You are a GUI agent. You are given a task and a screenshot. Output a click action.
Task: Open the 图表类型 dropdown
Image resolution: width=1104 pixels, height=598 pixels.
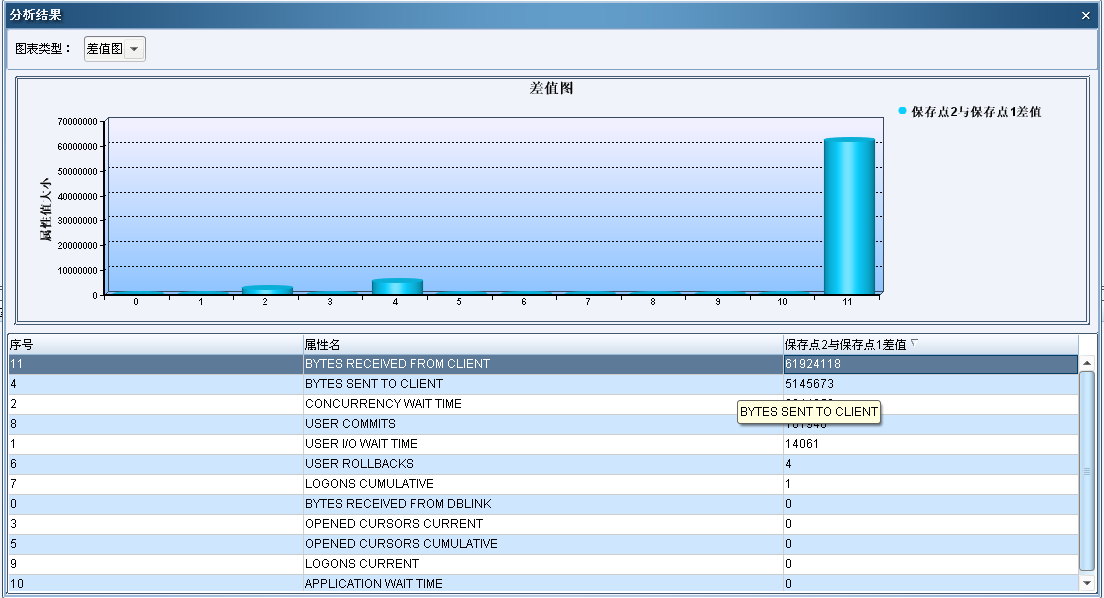134,49
